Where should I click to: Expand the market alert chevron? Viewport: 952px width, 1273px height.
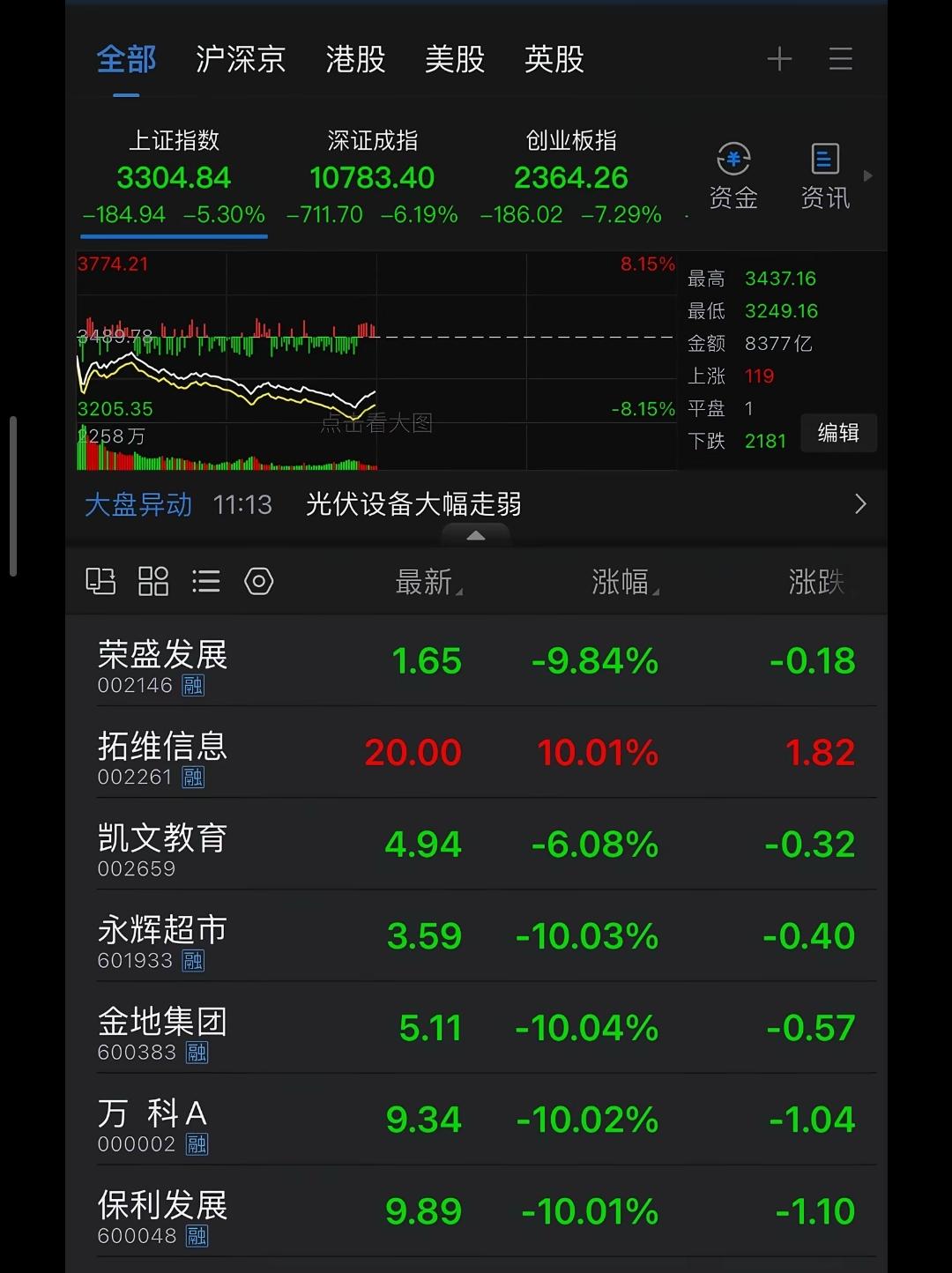tap(861, 504)
